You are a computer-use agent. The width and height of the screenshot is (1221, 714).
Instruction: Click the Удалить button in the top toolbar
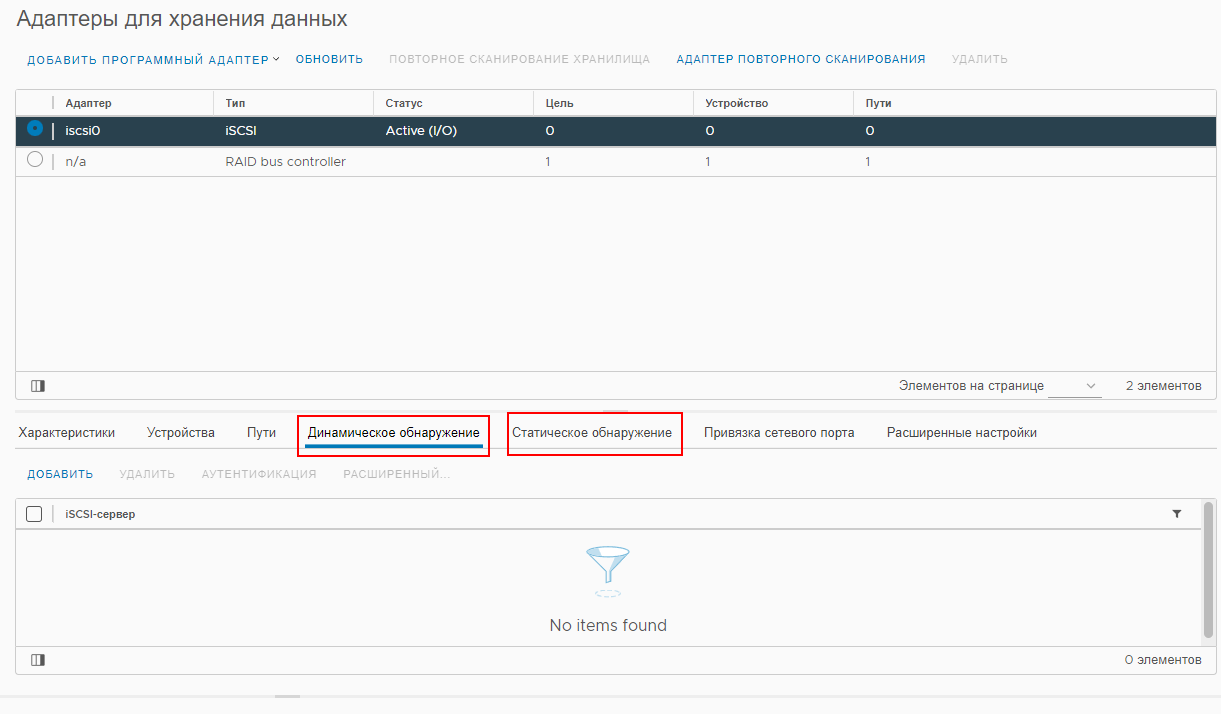pyautogui.click(x=980, y=59)
